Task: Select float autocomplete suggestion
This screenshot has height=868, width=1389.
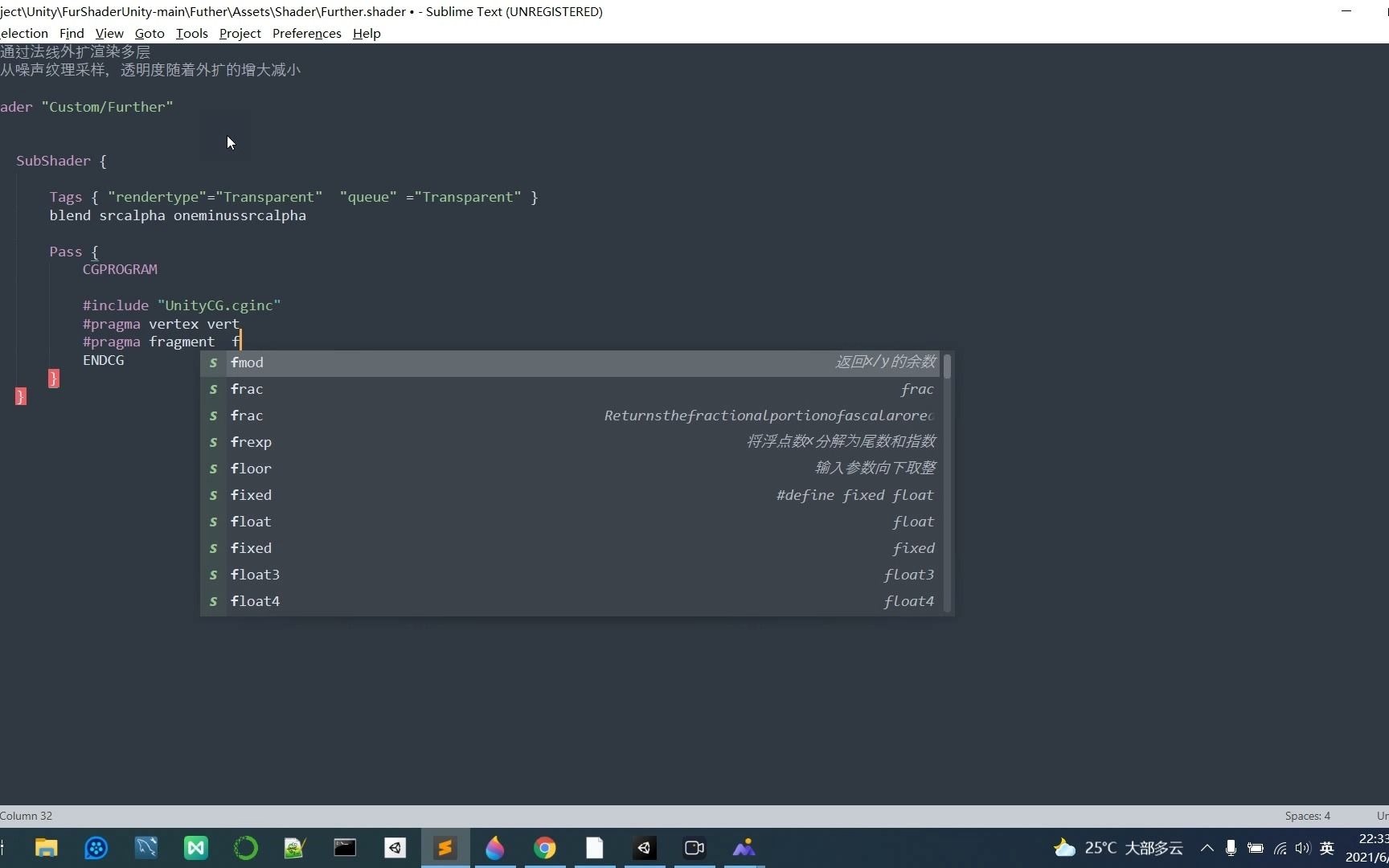Action: click(571, 522)
